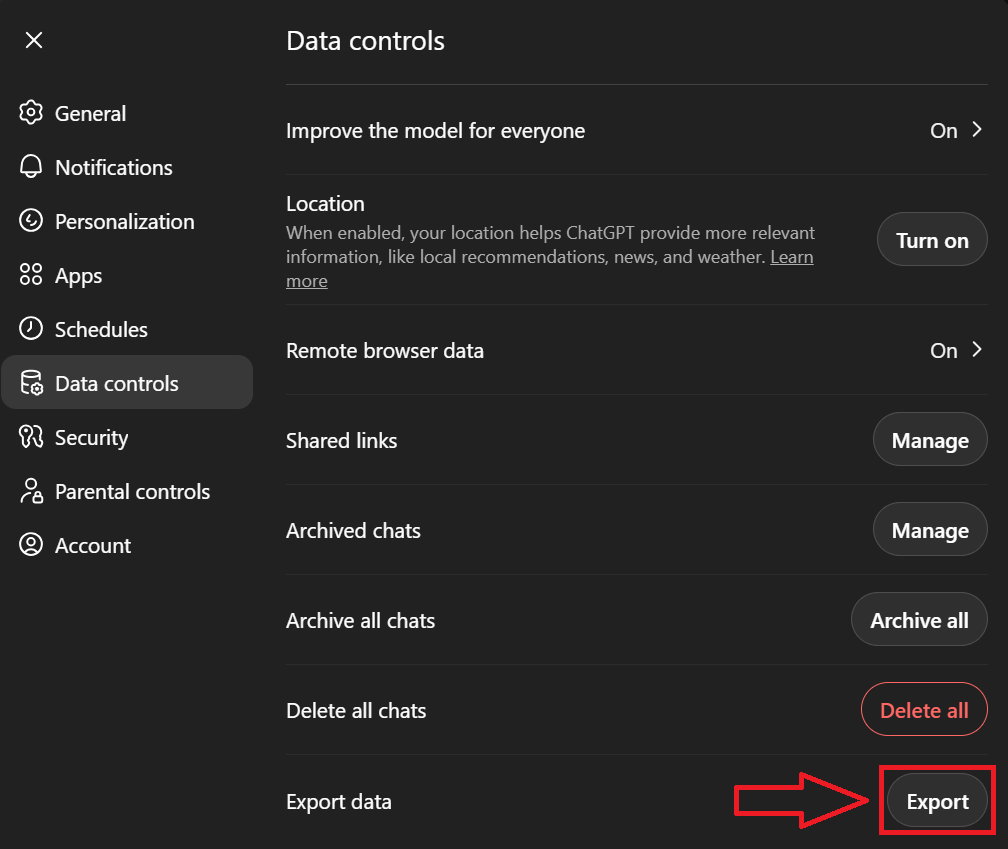Click the Data controls database icon
This screenshot has width=1008, height=849.
coord(31,382)
